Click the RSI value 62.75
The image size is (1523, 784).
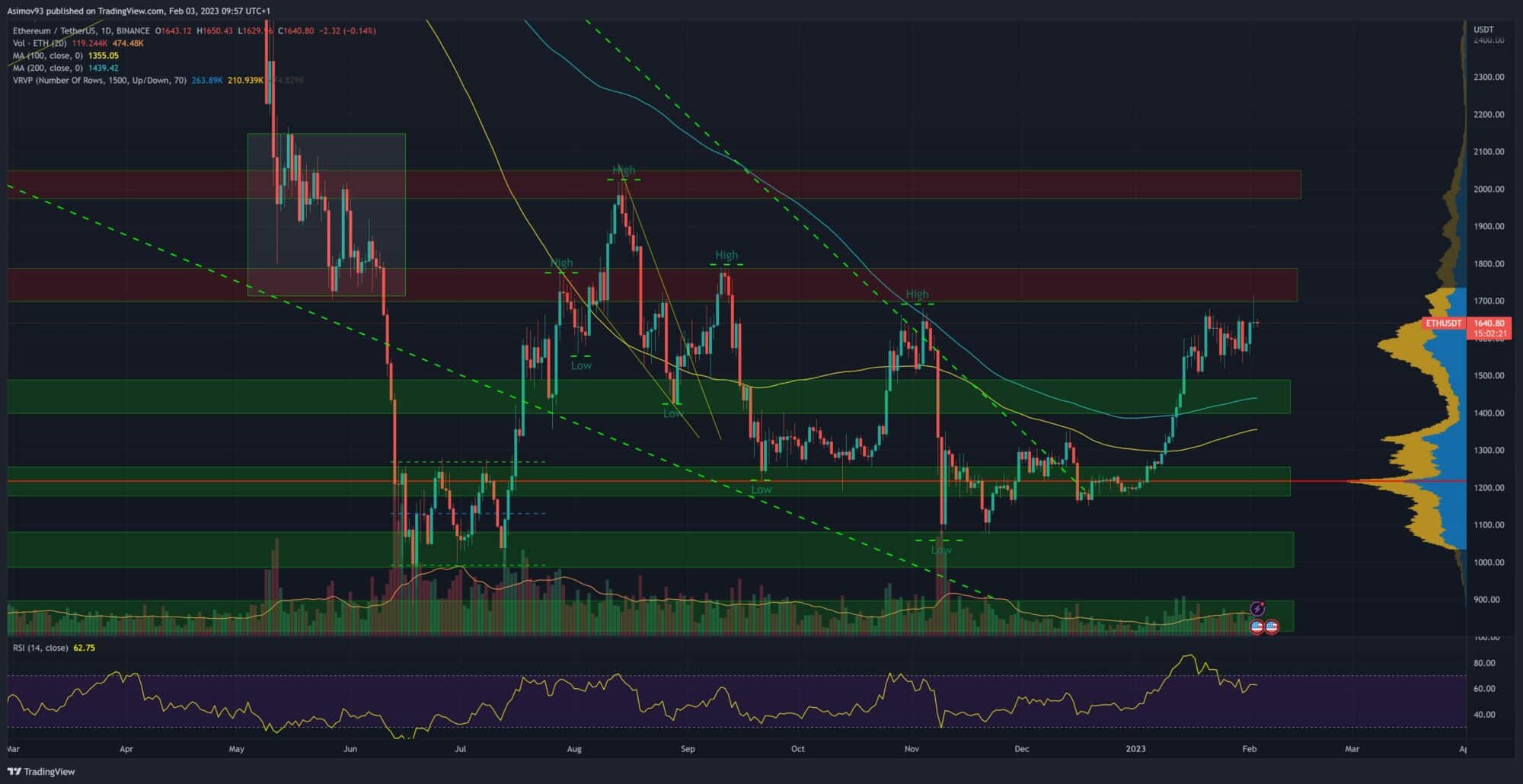85,648
